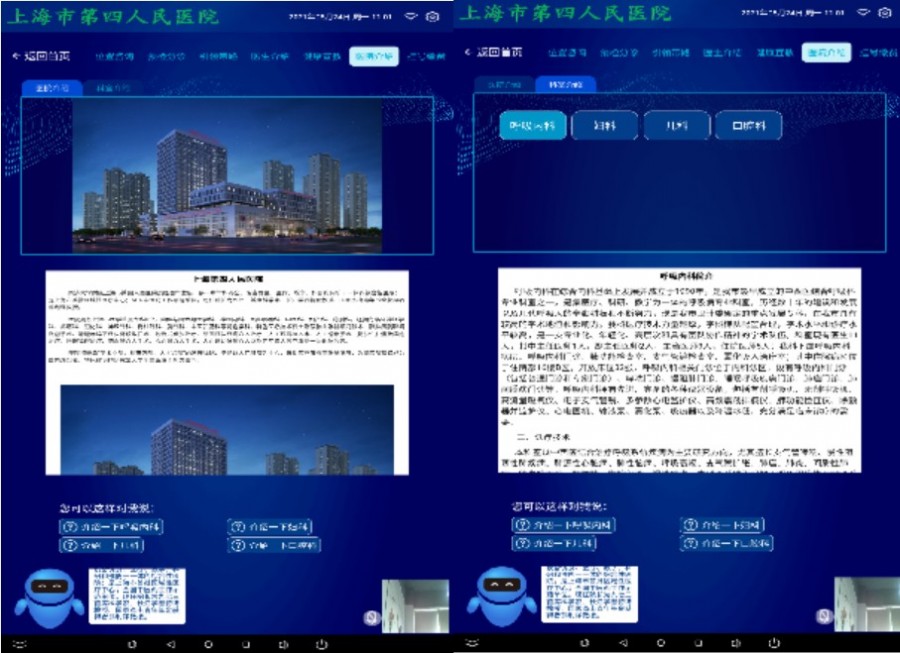This screenshot has height=653, width=900.
Task: Select the 妇科 department button
Action: pyautogui.click(x=604, y=125)
